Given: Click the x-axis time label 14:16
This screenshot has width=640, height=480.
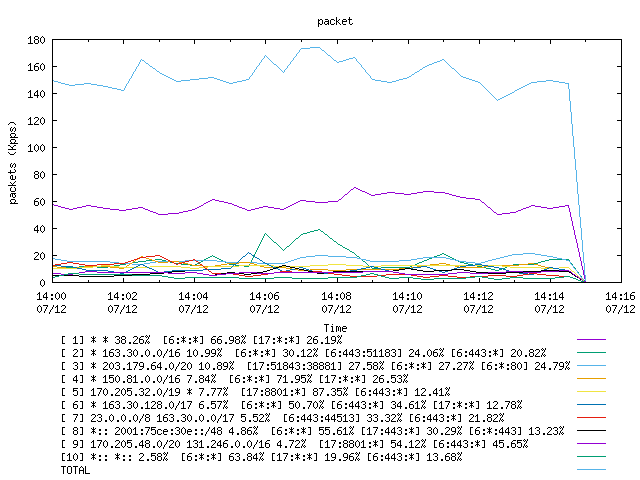Looking at the screenshot, I should pyautogui.click(x=620, y=296).
